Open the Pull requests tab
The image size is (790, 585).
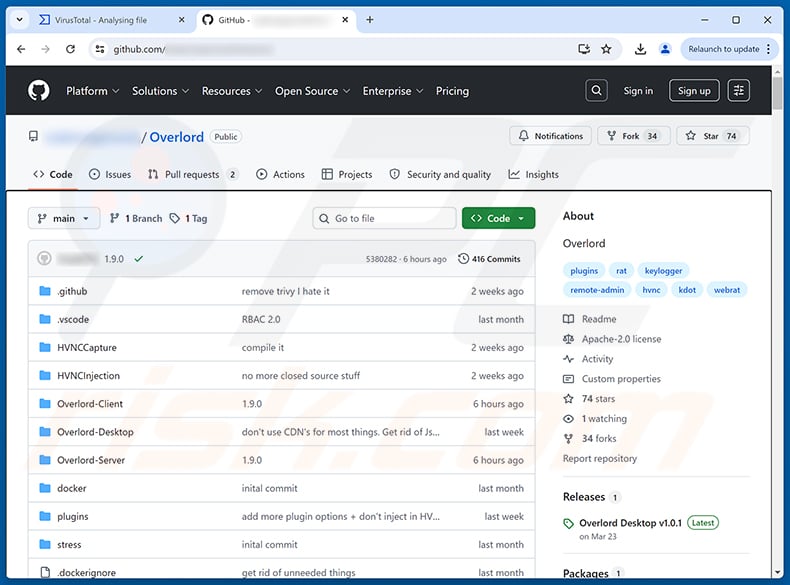(192, 174)
